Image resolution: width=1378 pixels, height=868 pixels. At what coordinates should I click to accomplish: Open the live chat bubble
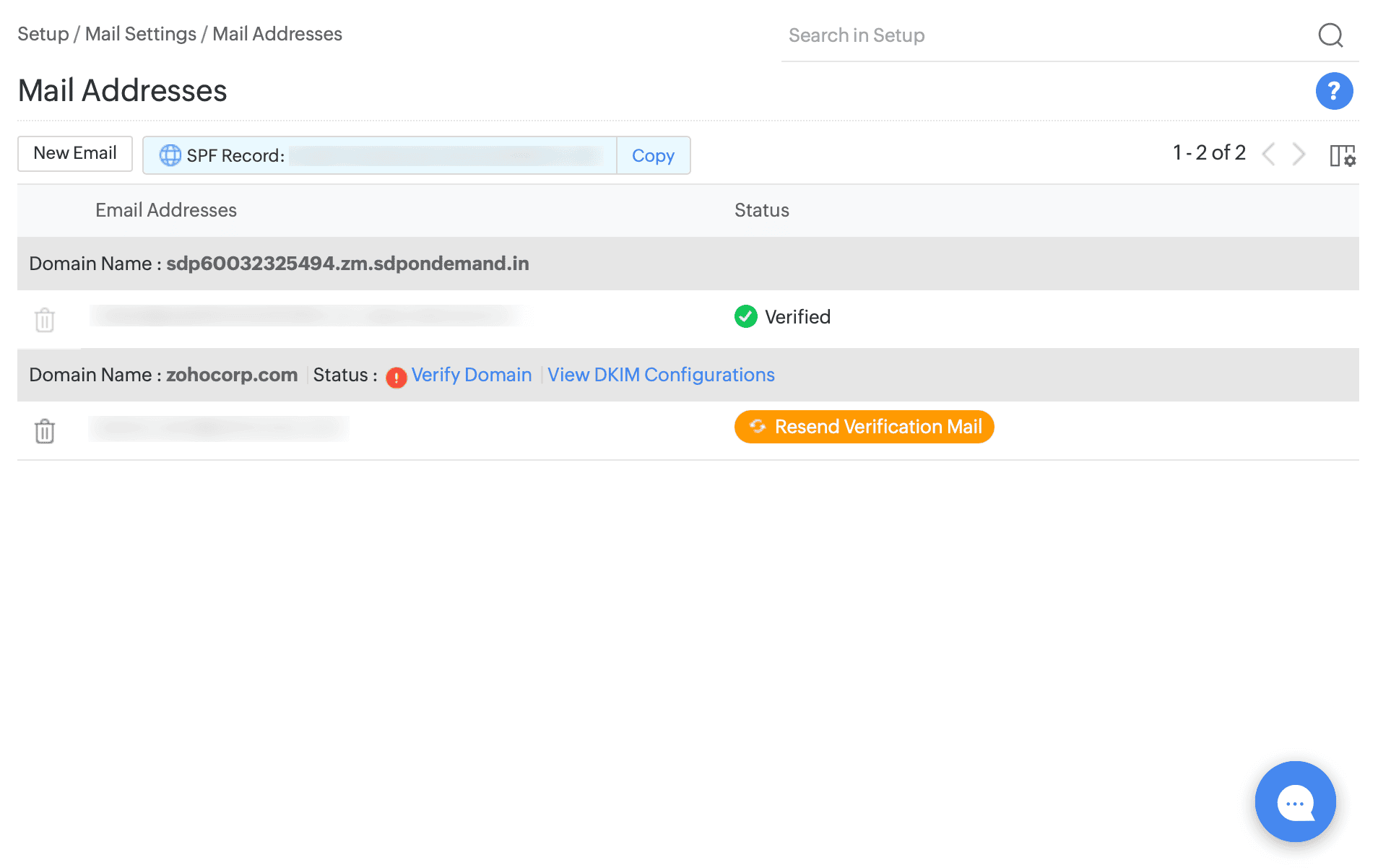pyautogui.click(x=1295, y=802)
